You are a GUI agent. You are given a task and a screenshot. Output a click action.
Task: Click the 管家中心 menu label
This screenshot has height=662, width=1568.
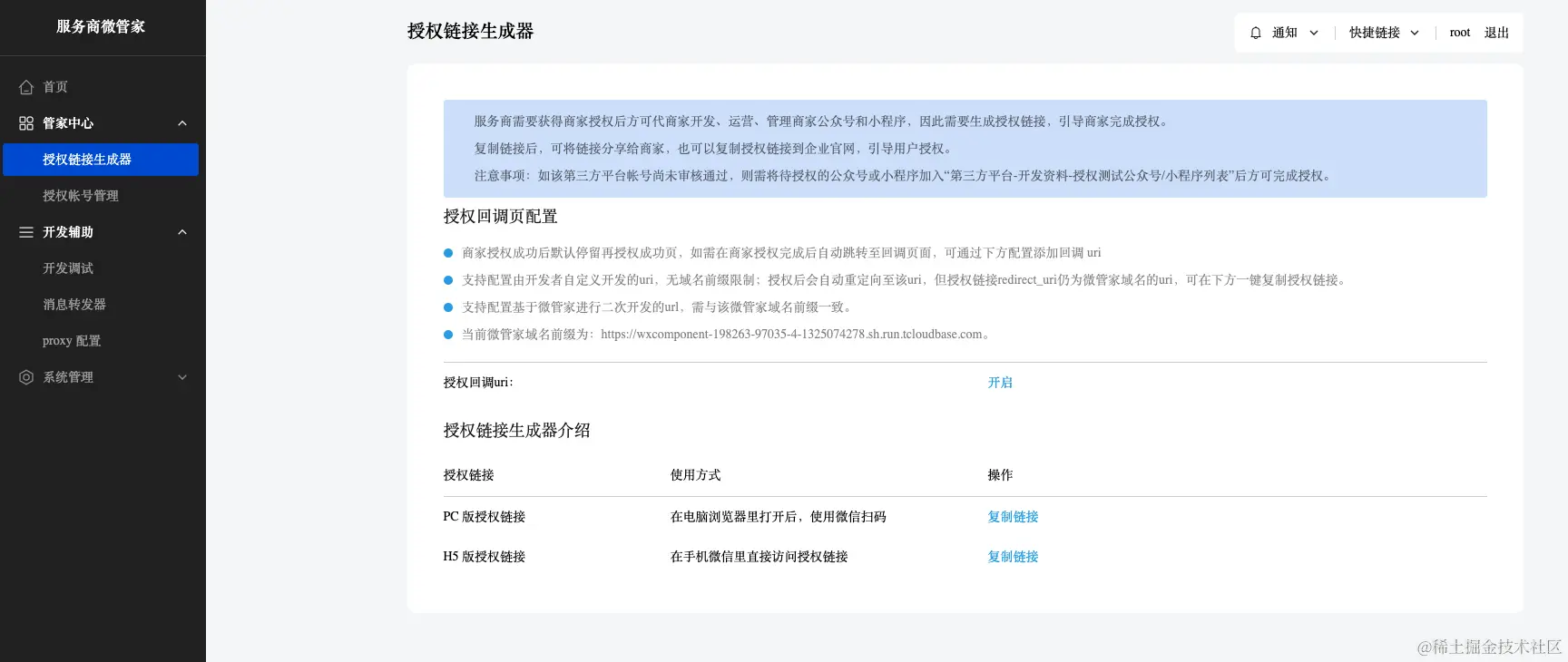click(x=68, y=123)
